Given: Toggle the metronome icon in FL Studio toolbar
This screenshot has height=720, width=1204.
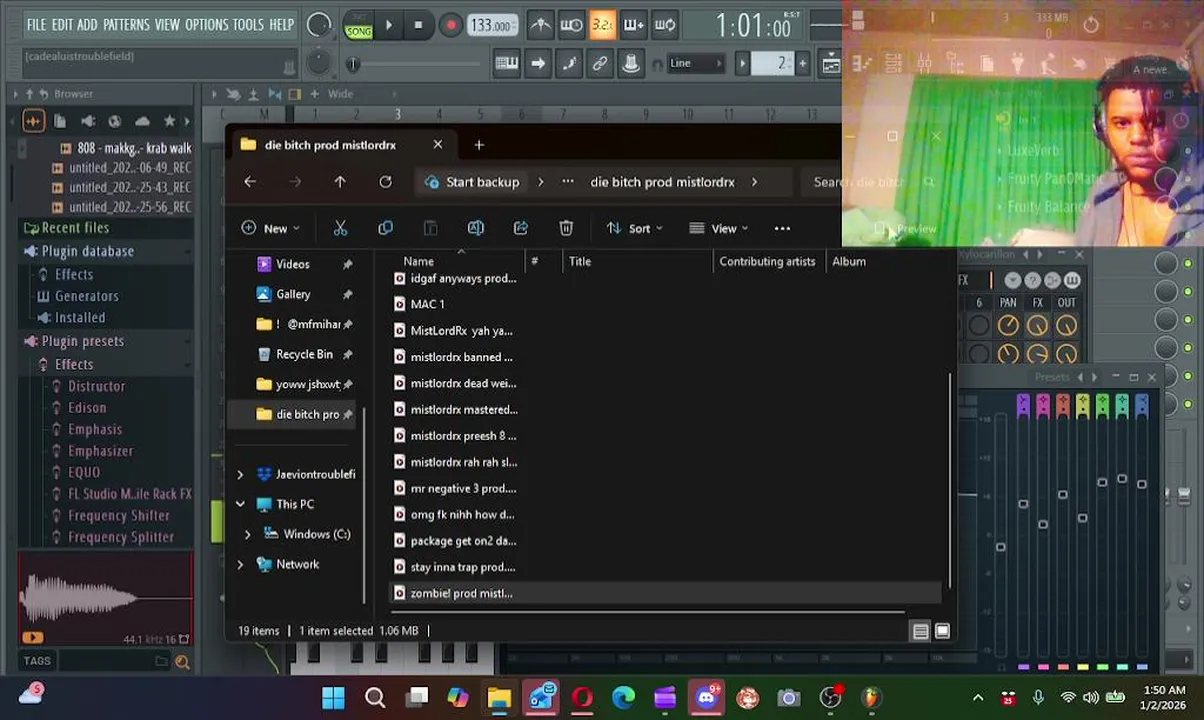Looking at the screenshot, I should (540, 25).
